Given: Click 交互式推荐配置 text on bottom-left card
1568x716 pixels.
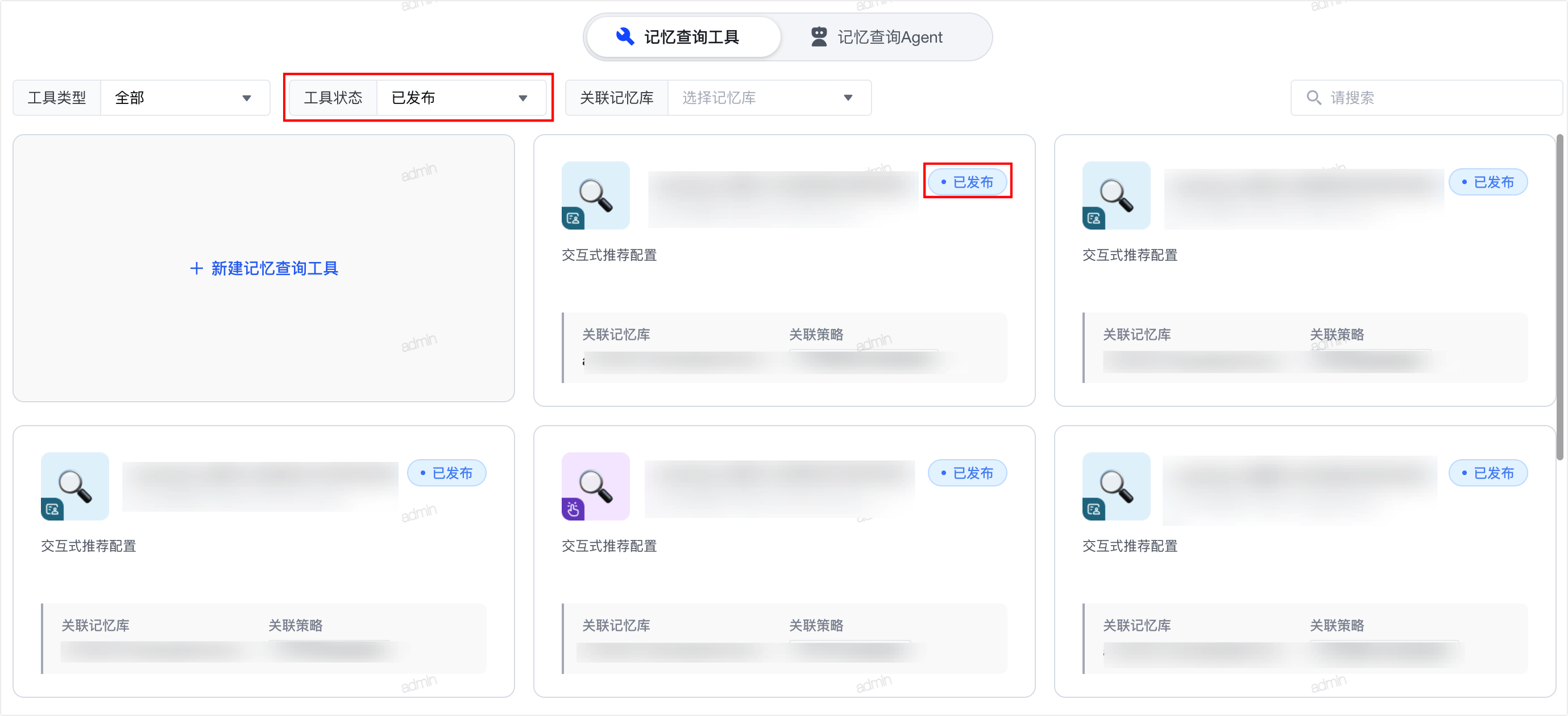Looking at the screenshot, I should (88, 546).
